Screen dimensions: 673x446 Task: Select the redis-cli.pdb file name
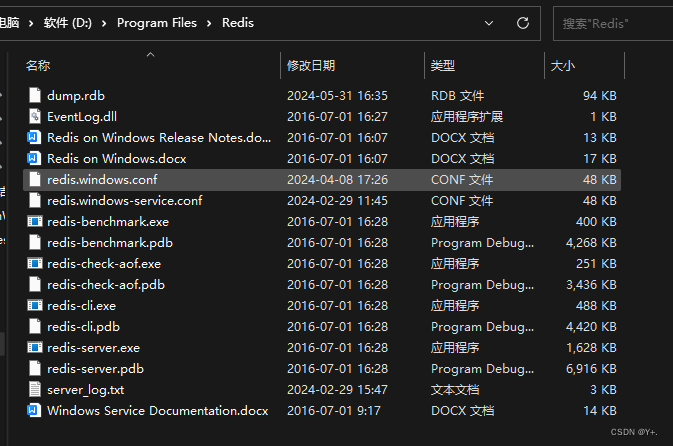coord(84,327)
